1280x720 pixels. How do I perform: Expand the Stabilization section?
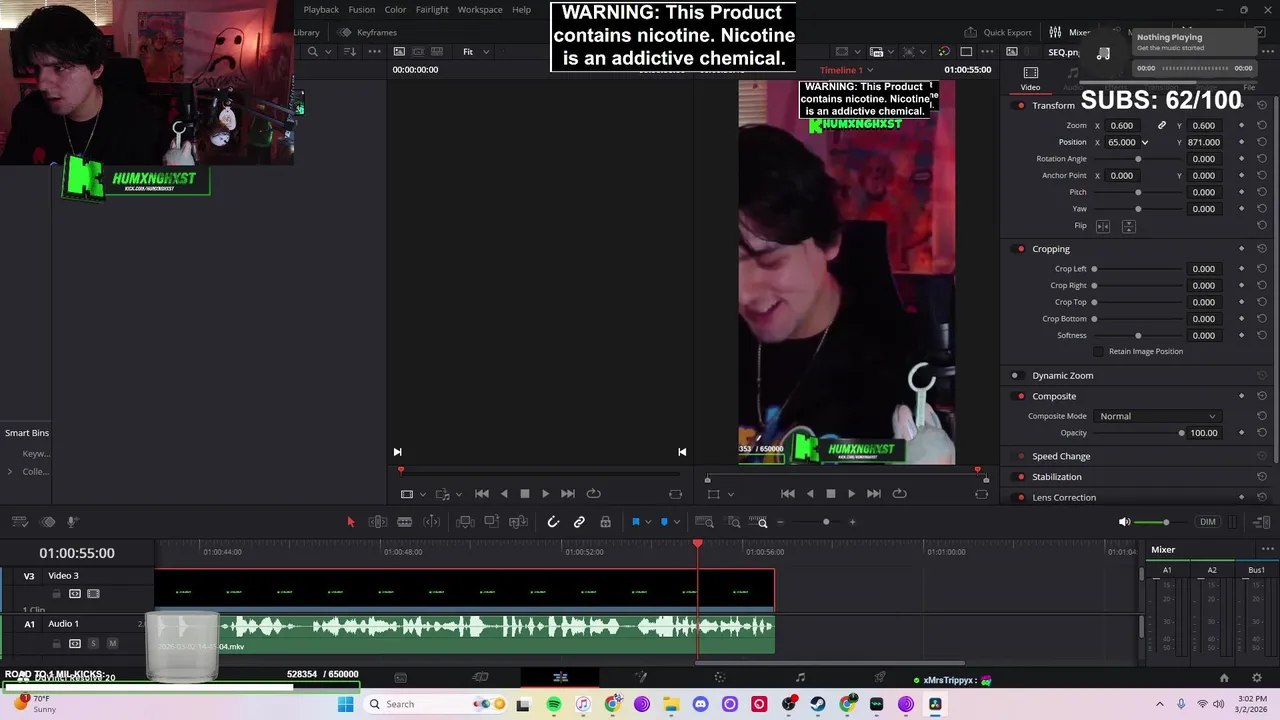click(x=1057, y=477)
